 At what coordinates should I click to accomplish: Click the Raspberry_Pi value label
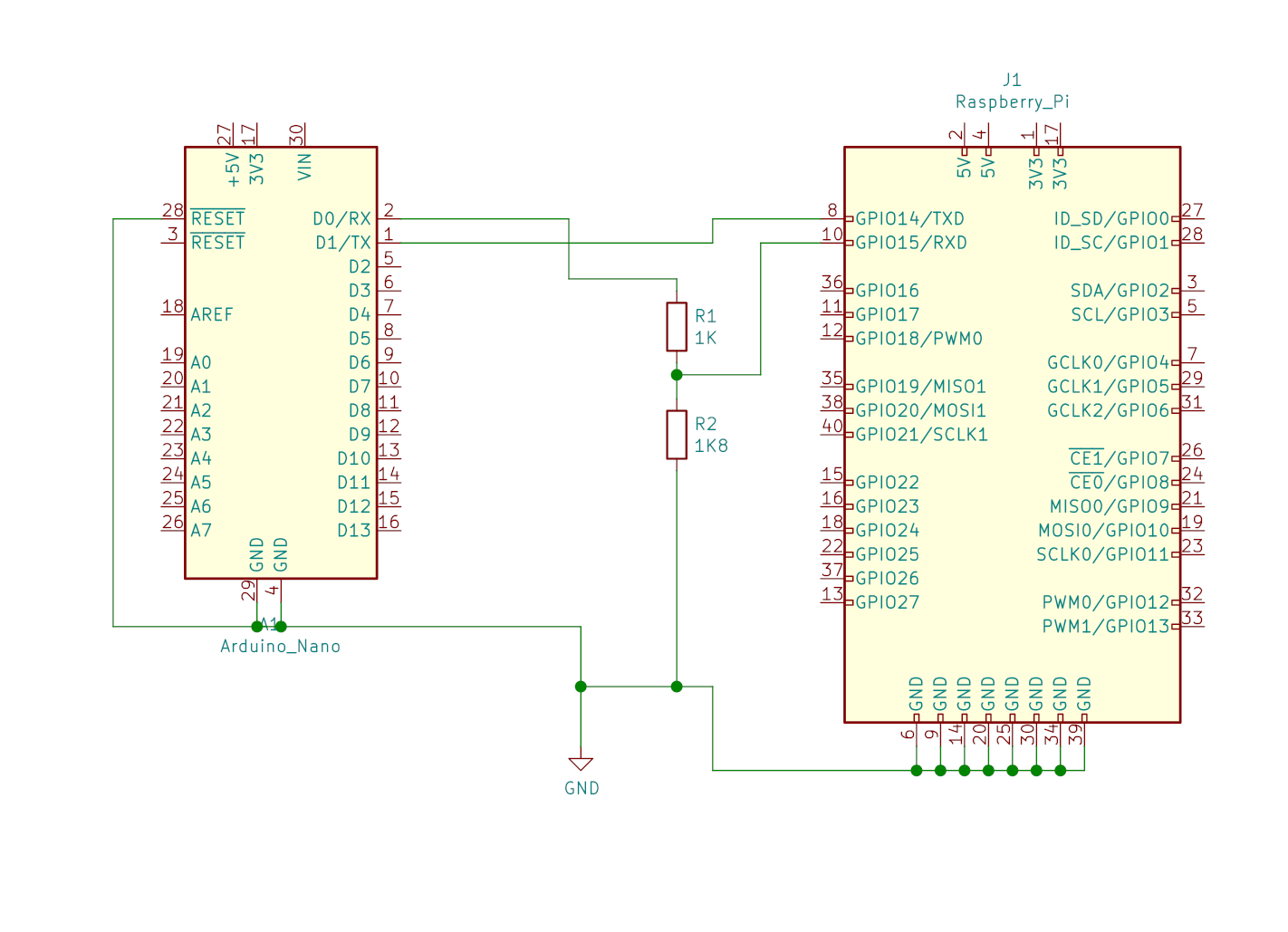1012,102
